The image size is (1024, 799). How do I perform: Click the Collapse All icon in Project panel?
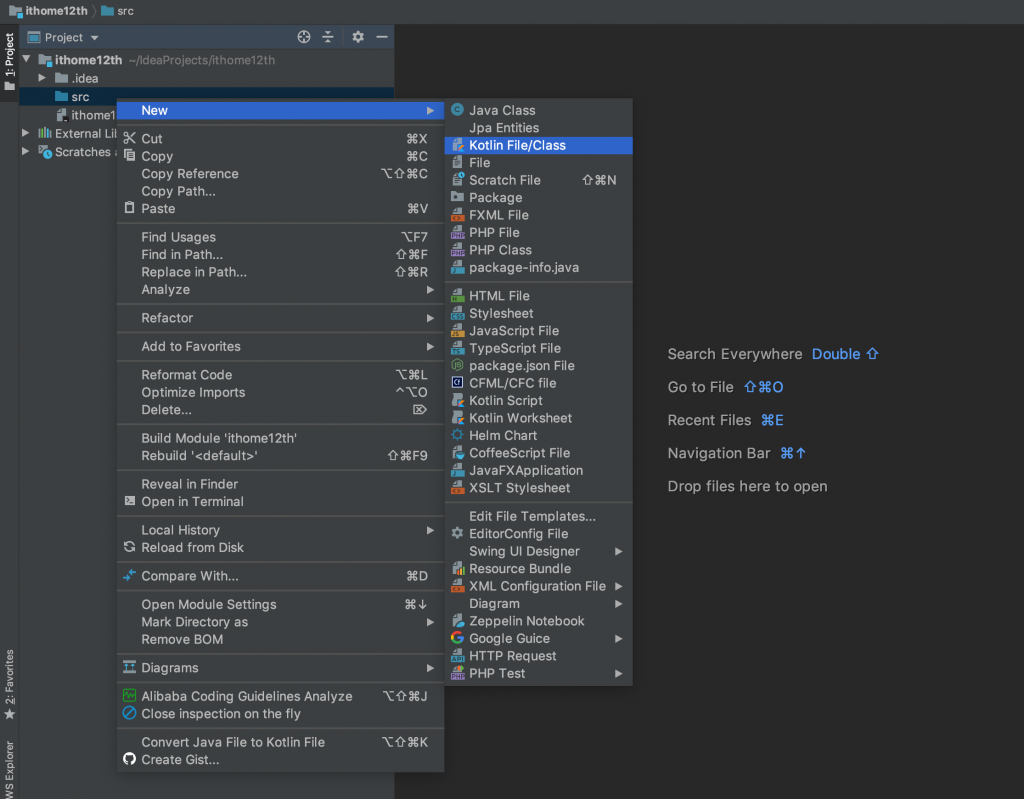point(328,37)
